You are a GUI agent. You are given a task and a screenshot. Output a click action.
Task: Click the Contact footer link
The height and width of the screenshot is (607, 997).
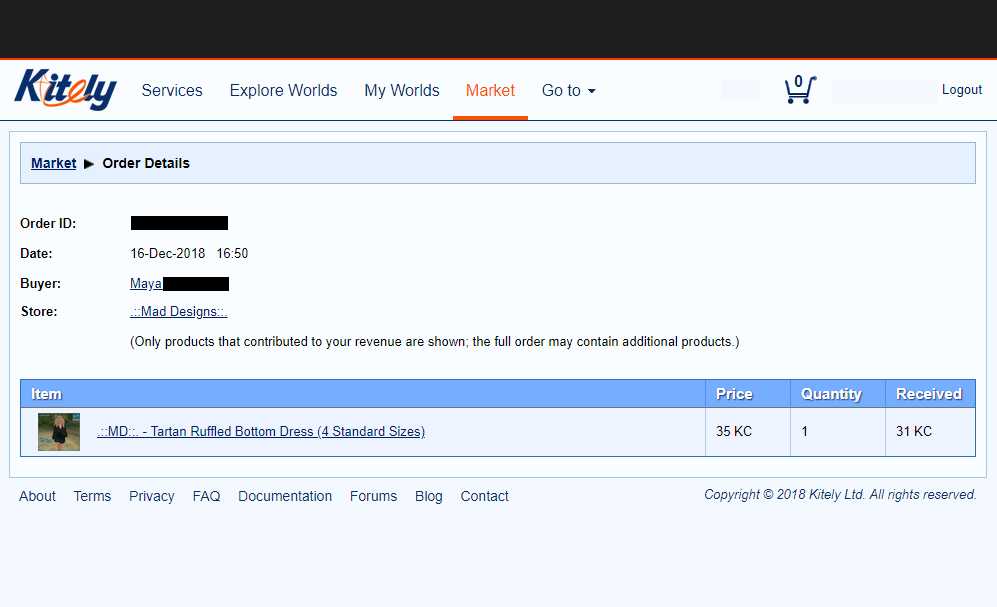485,496
